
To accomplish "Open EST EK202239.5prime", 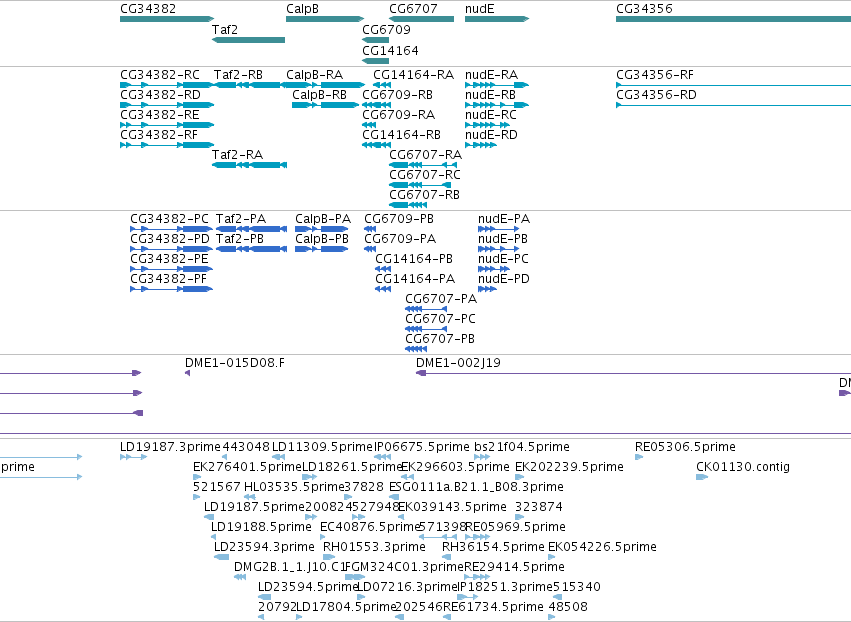I will (519, 478).
